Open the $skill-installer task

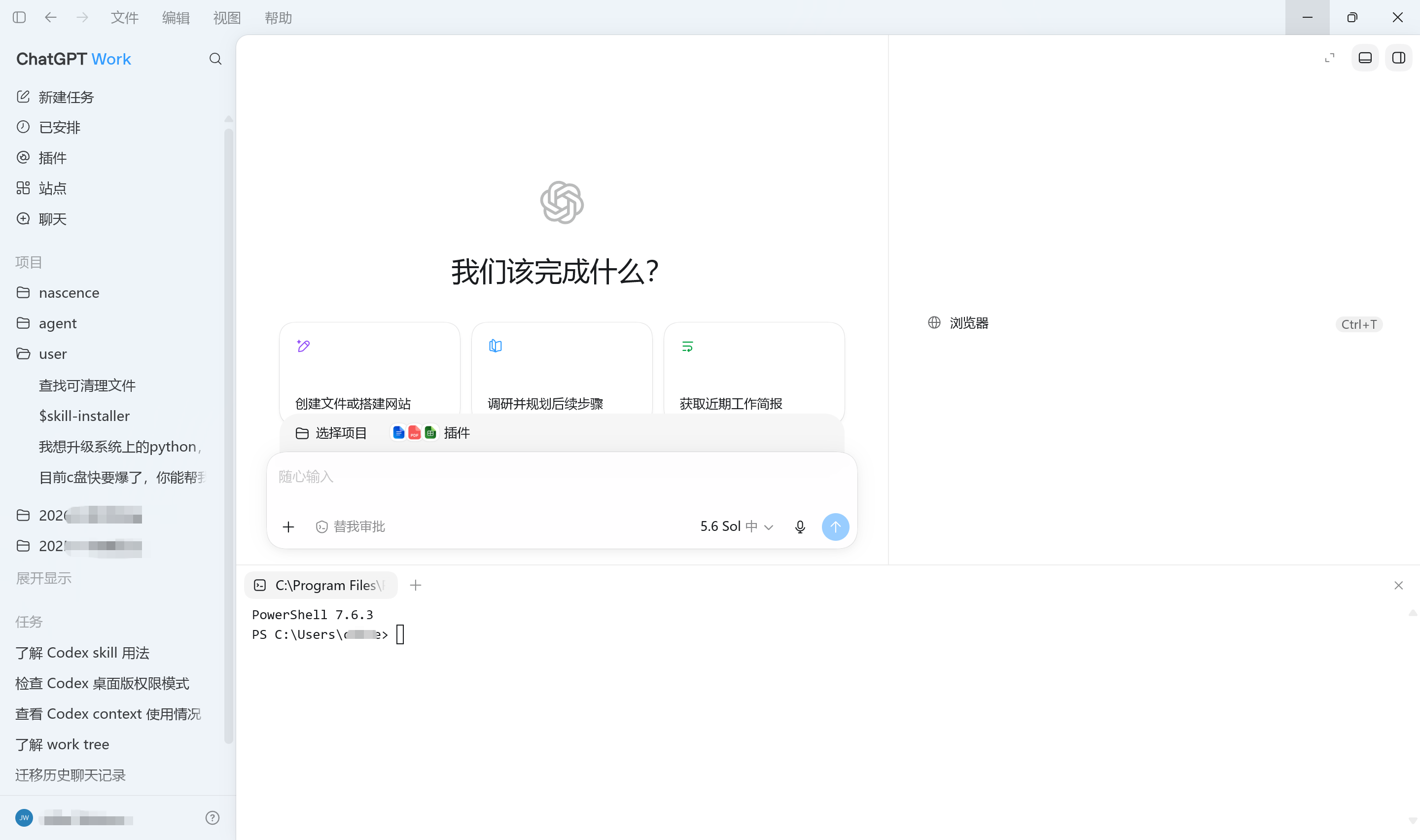coord(84,416)
